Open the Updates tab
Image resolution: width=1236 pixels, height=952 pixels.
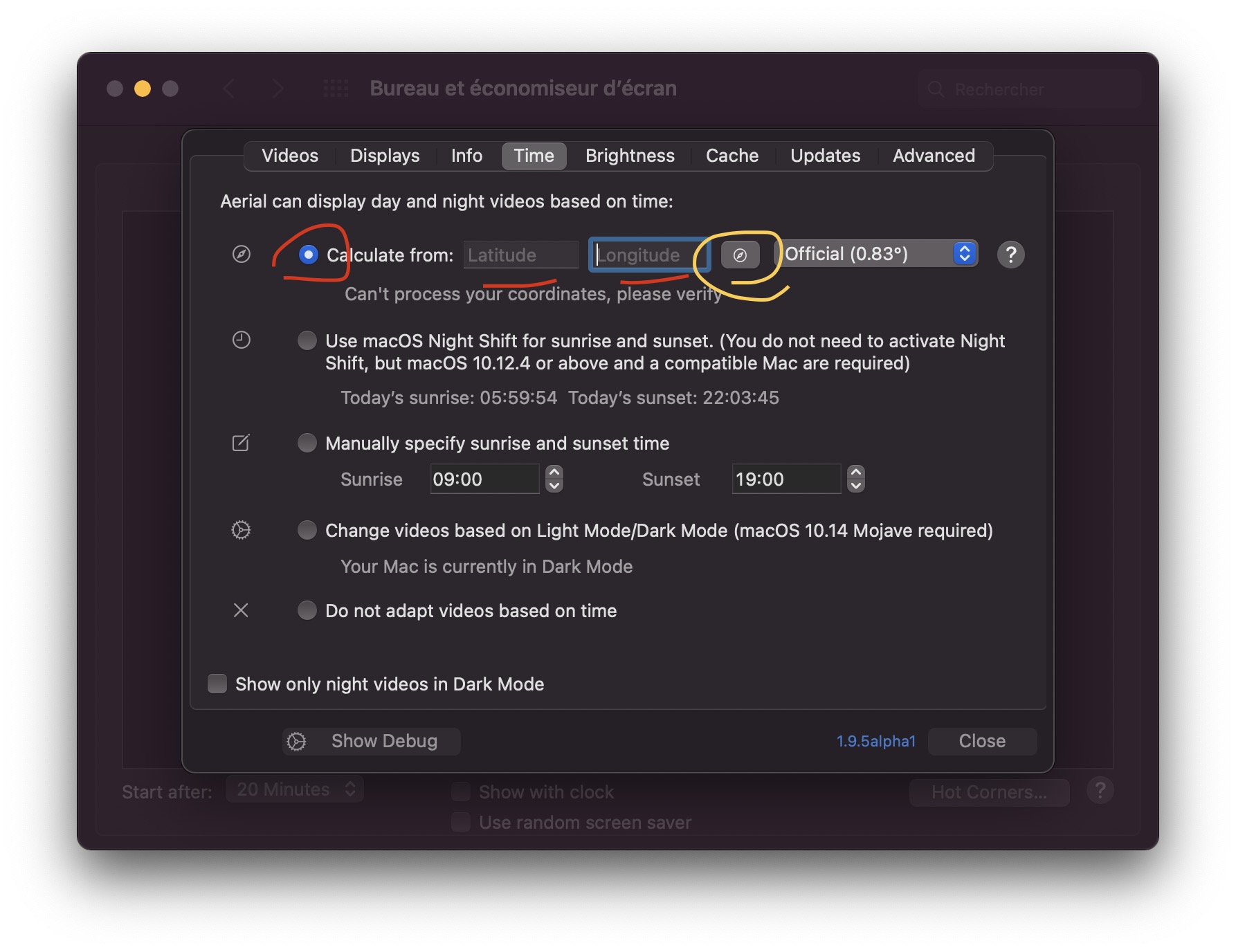coord(826,156)
